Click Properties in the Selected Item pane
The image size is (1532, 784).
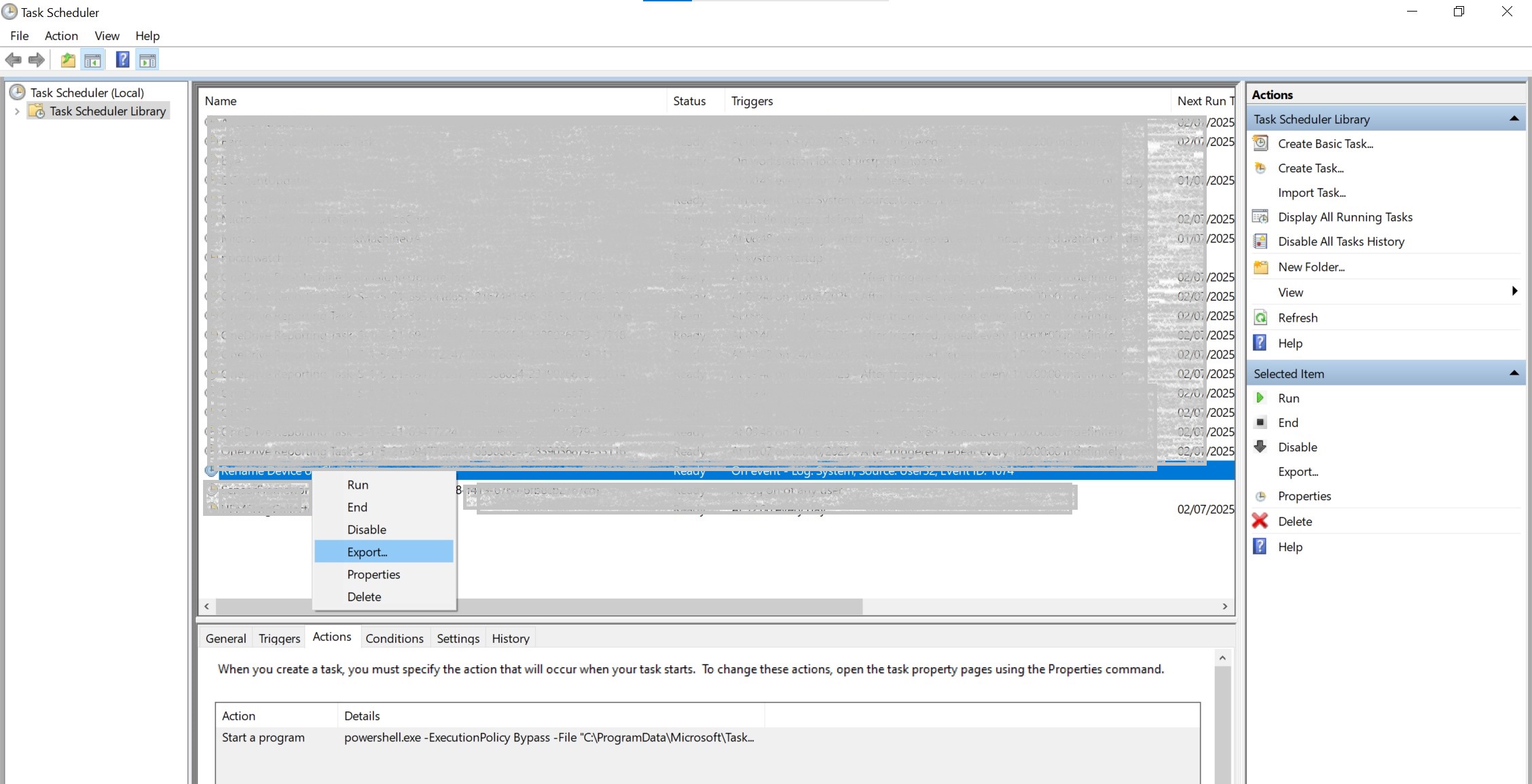point(1305,496)
